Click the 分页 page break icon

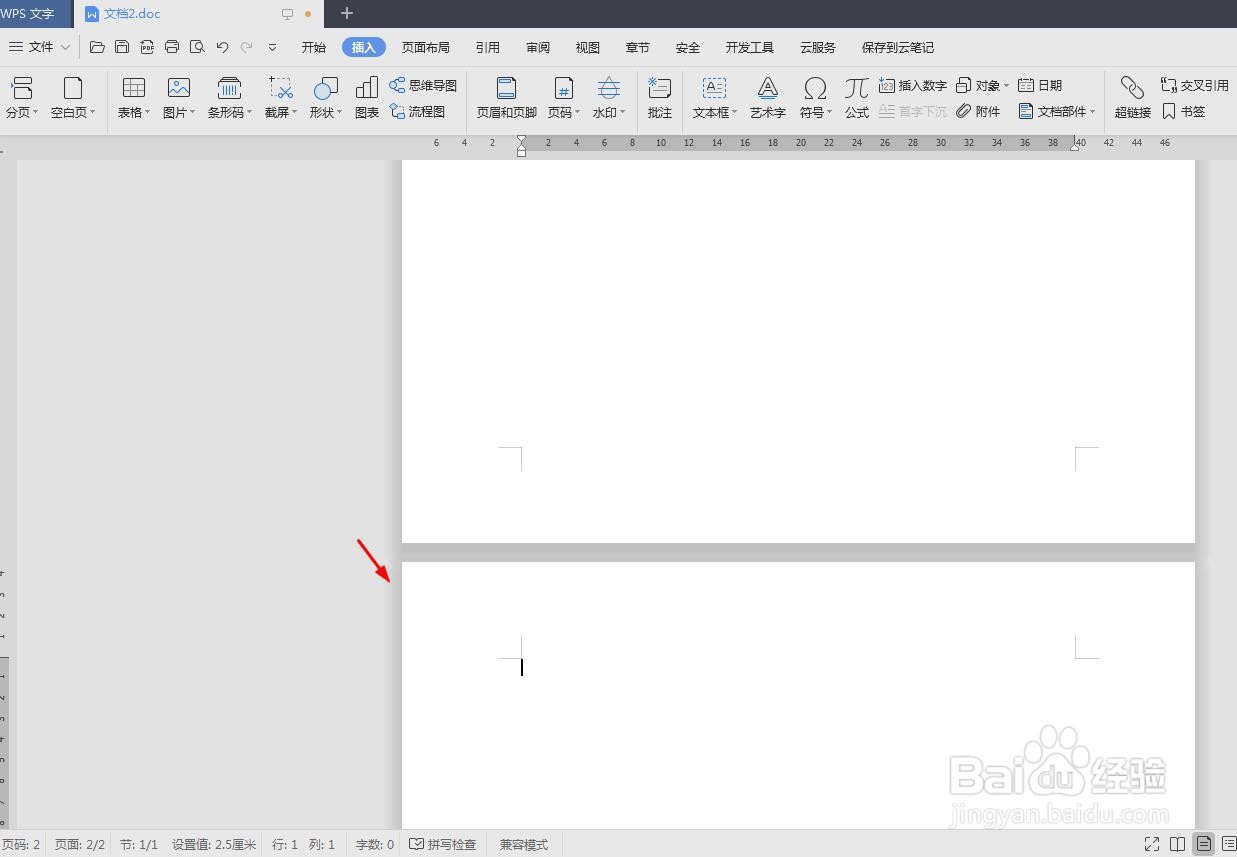(22, 88)
